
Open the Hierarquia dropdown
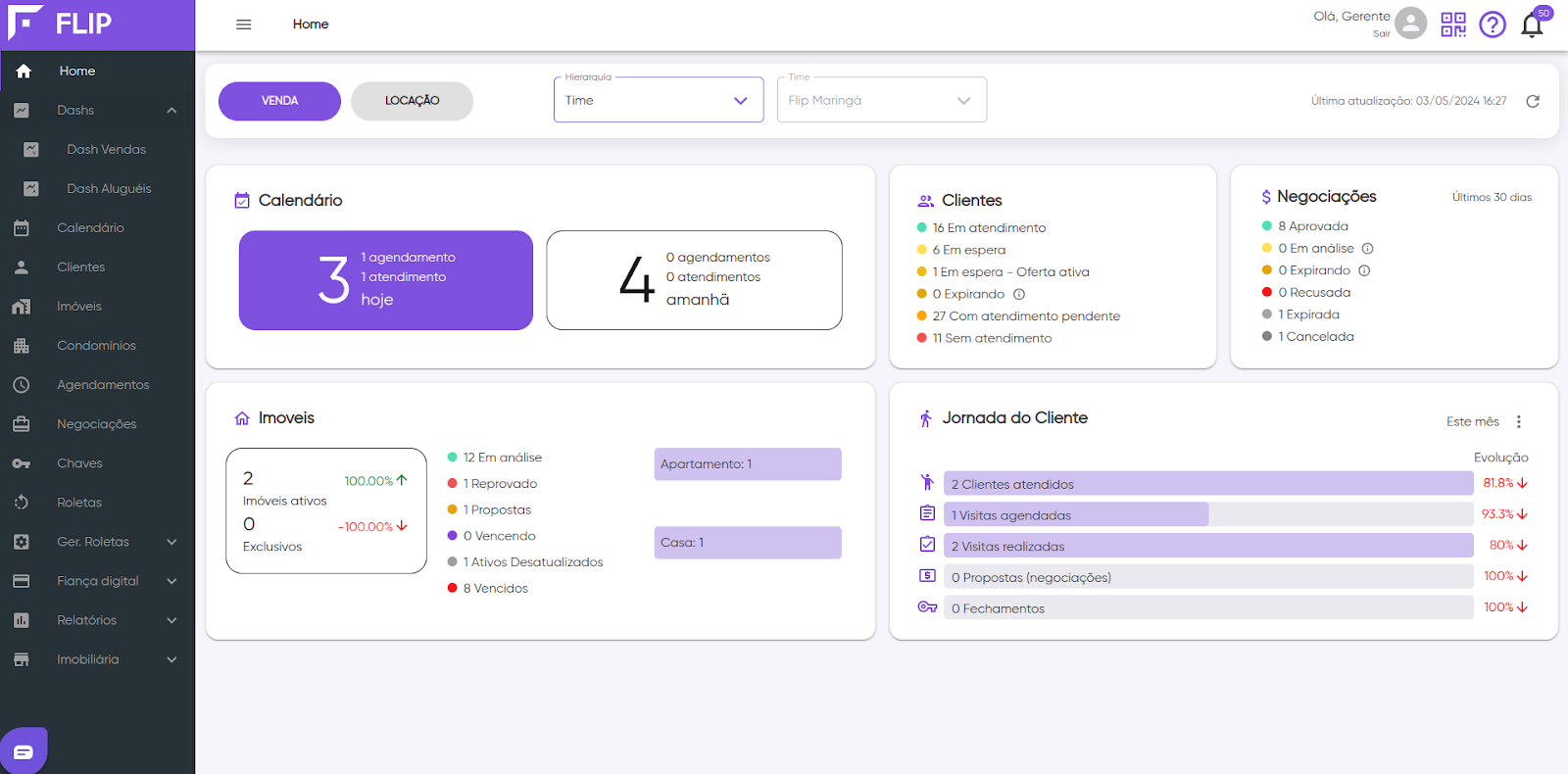tap(659, 100)
